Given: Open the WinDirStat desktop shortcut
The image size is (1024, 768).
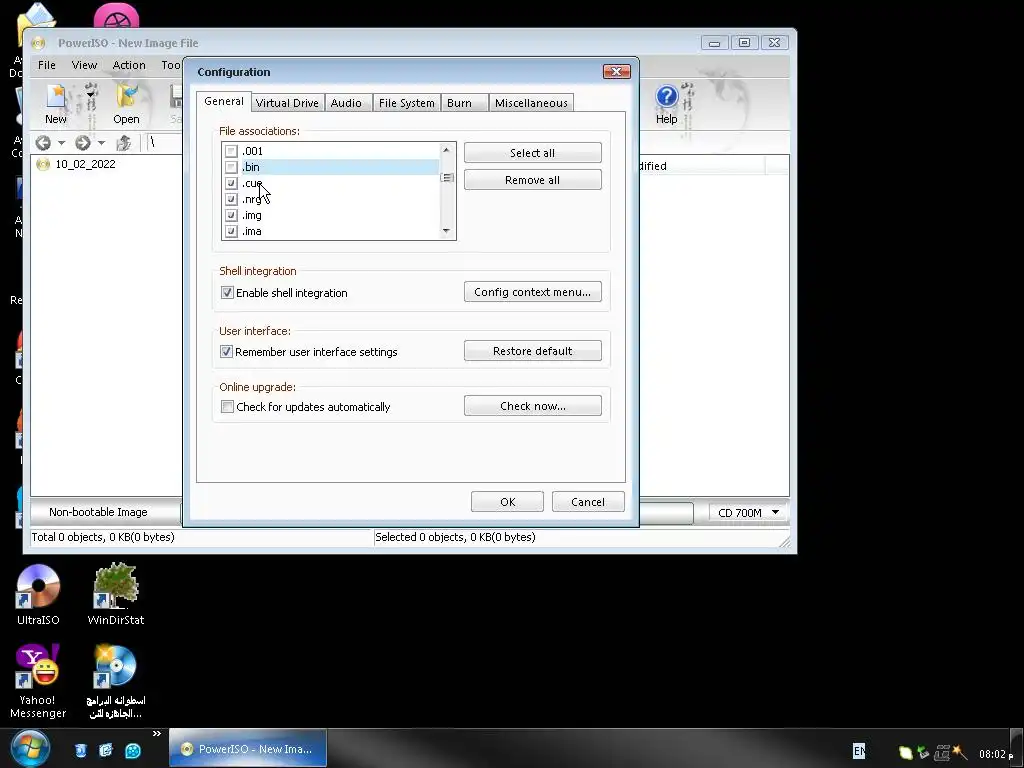Looking at the screenshot, I should tap(116, 594).
